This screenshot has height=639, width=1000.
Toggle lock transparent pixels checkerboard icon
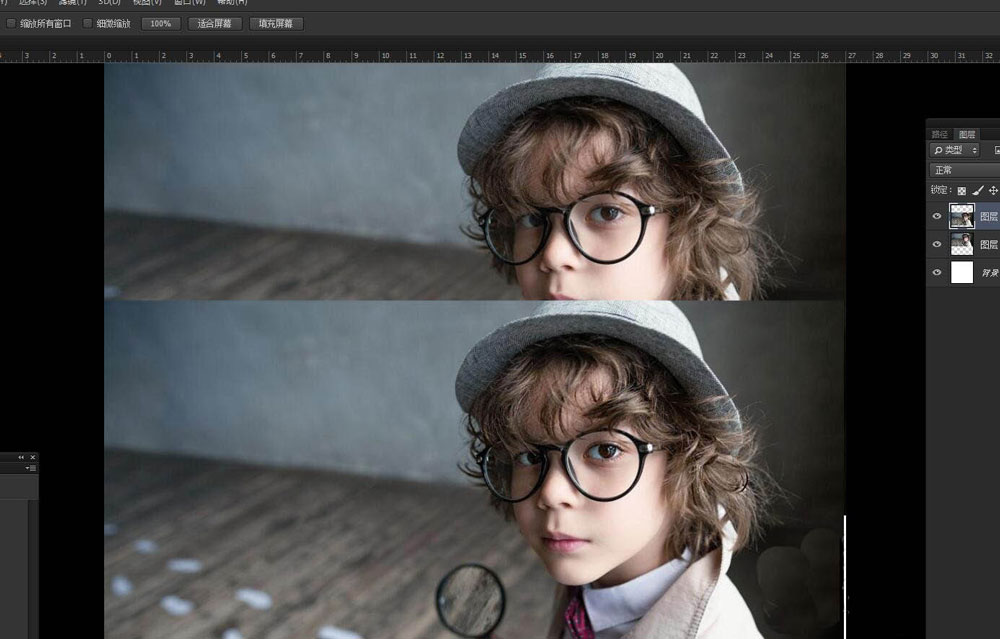[962, 191]
